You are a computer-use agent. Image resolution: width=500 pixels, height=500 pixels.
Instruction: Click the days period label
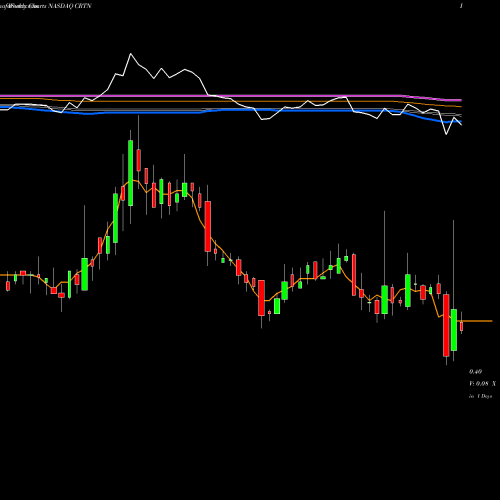[481, 396]
